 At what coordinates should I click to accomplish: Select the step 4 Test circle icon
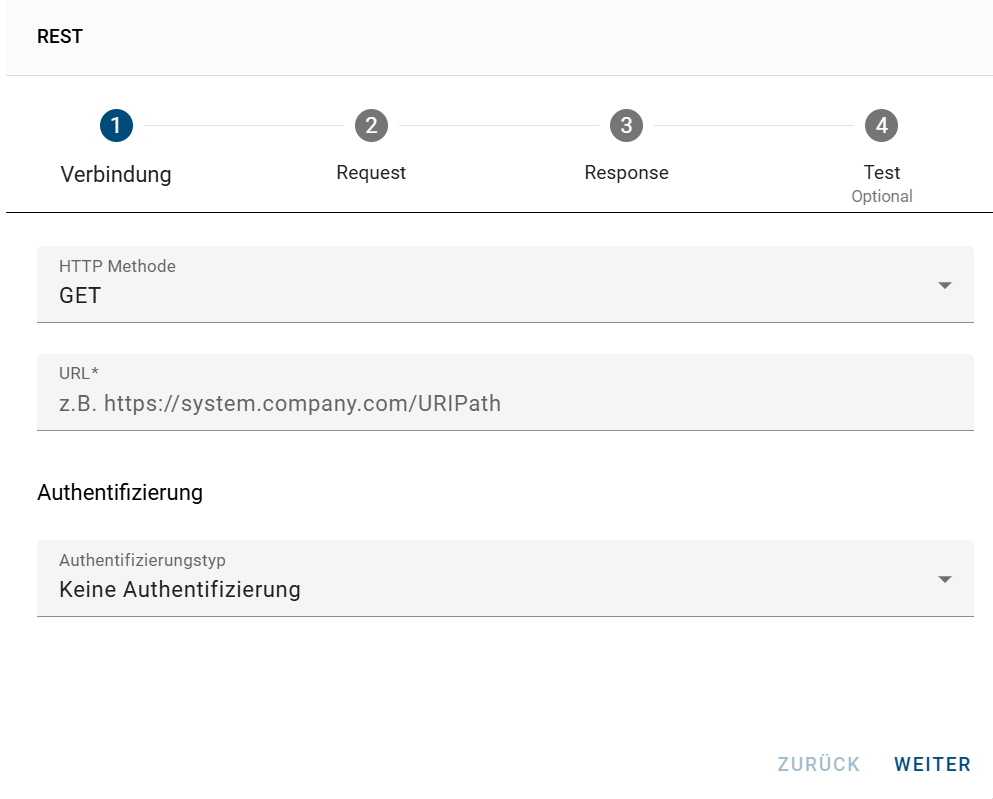tap(881, 125)
